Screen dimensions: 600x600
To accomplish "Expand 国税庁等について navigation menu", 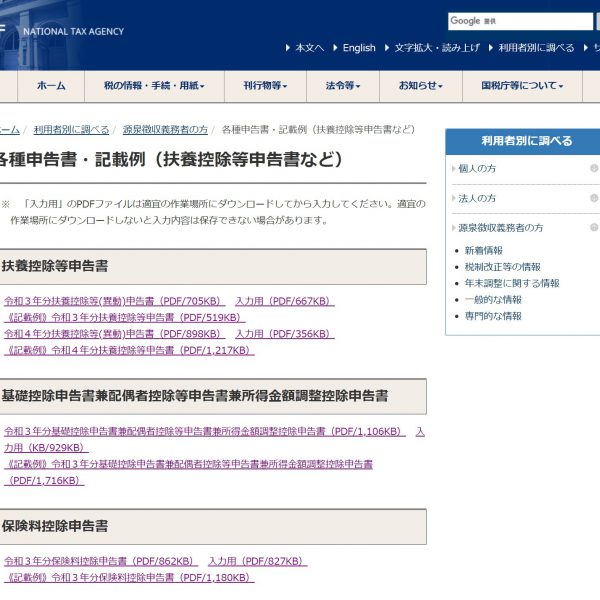I will [x=522, y=86].
